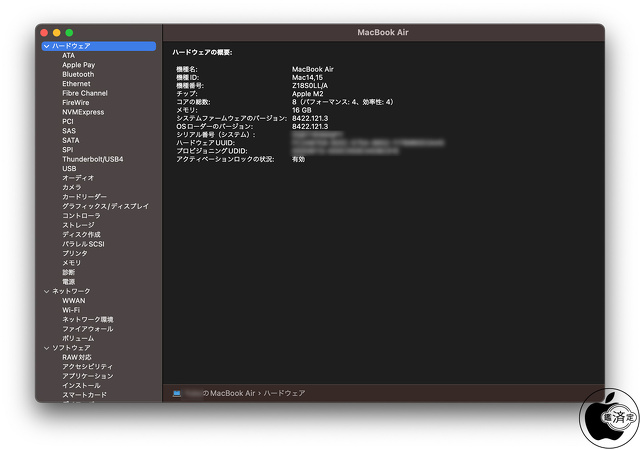
Task: Select PCI in the sidebar
Action: 68,121
